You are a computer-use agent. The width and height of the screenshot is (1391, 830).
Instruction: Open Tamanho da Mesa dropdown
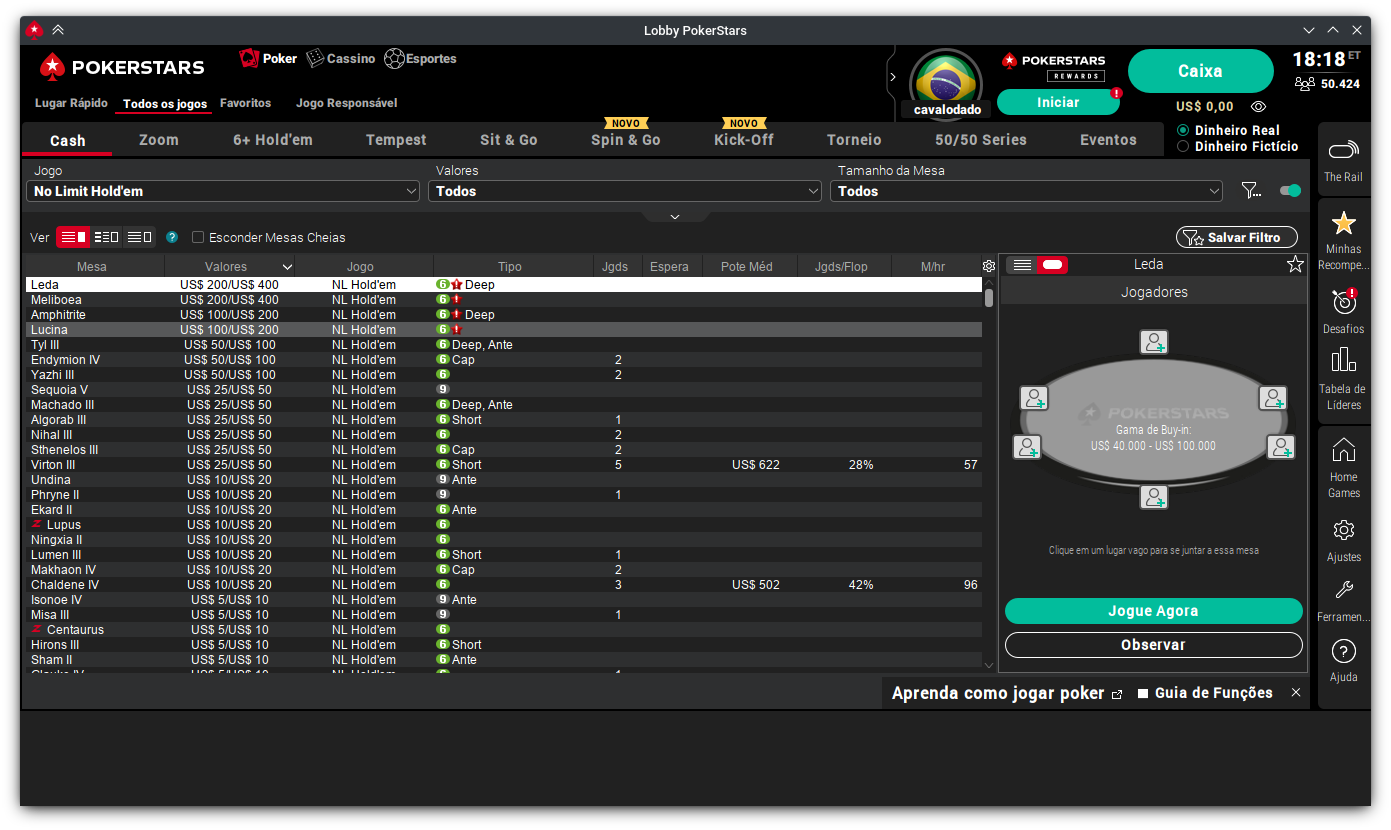pos(1026,191)
